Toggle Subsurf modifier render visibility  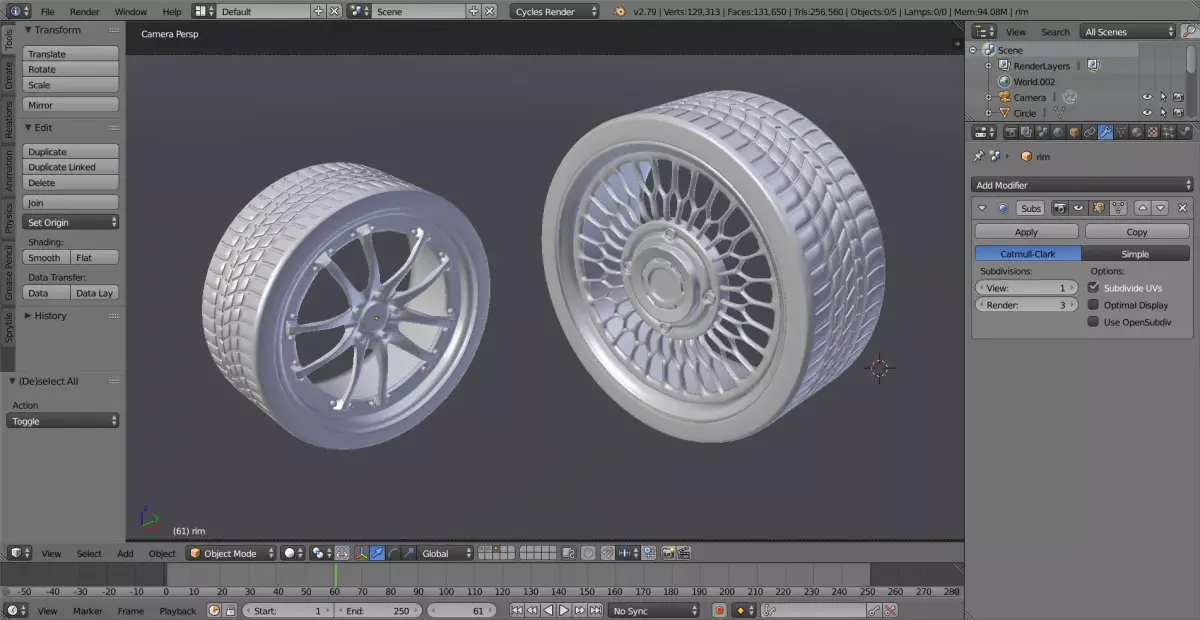[x=1059, y=208]
